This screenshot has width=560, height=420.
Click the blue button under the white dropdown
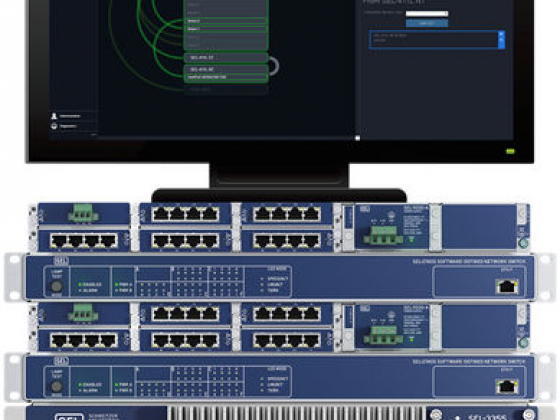coord(427,23)
